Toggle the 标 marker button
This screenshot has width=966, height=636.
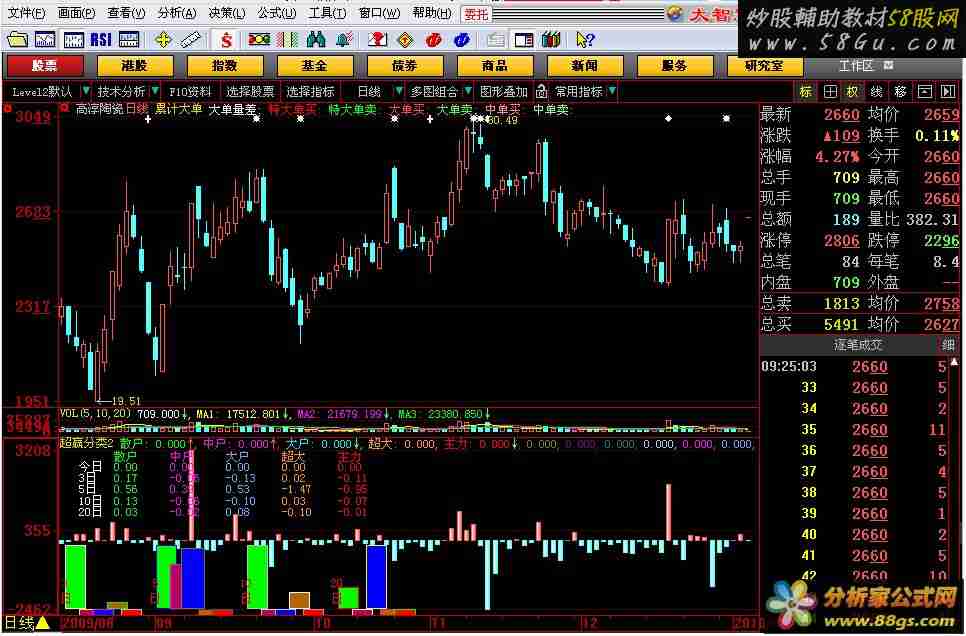pos(806,92)
